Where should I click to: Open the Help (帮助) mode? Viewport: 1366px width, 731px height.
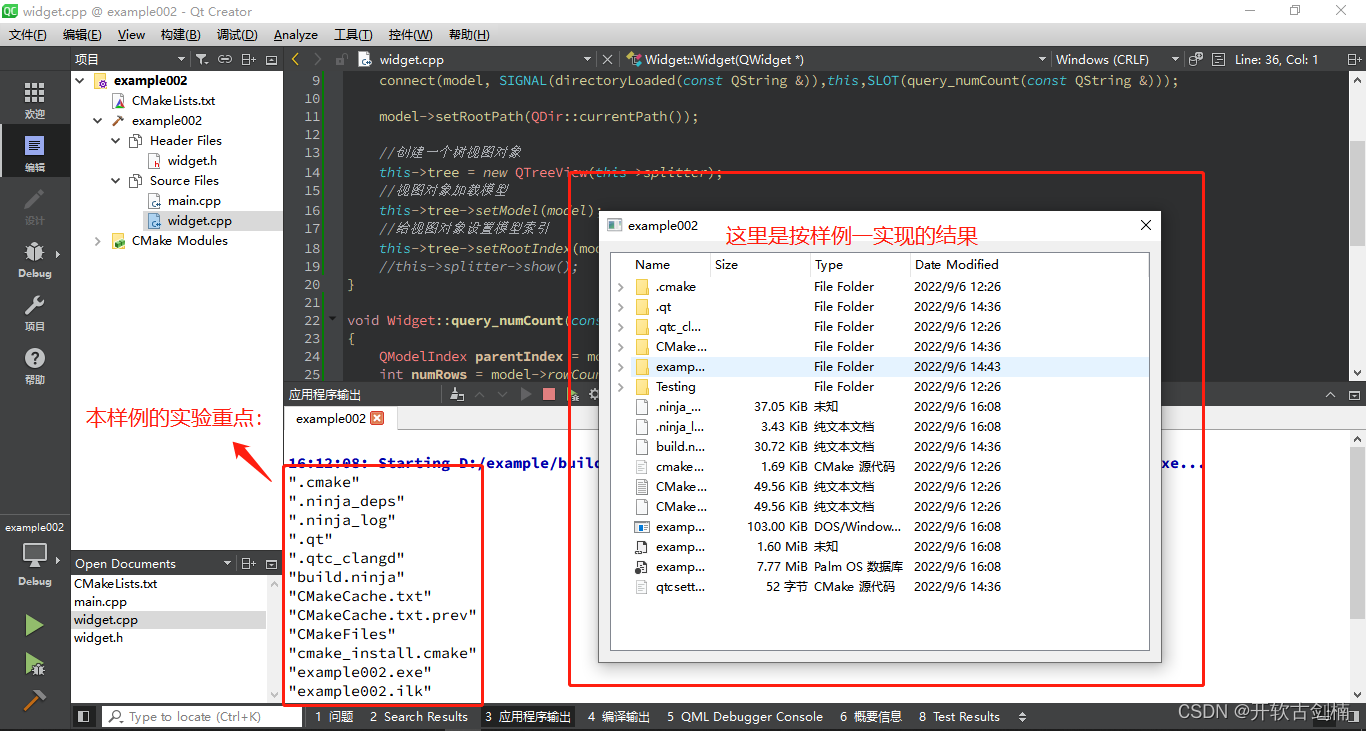pos(34,365)
